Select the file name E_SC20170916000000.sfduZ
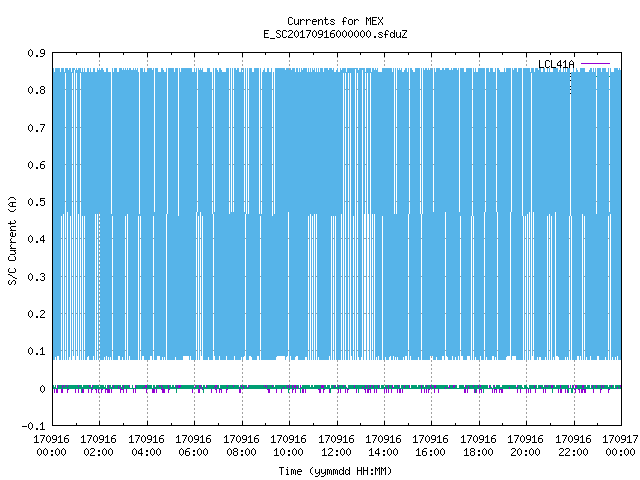 click(x=335, y=34)
